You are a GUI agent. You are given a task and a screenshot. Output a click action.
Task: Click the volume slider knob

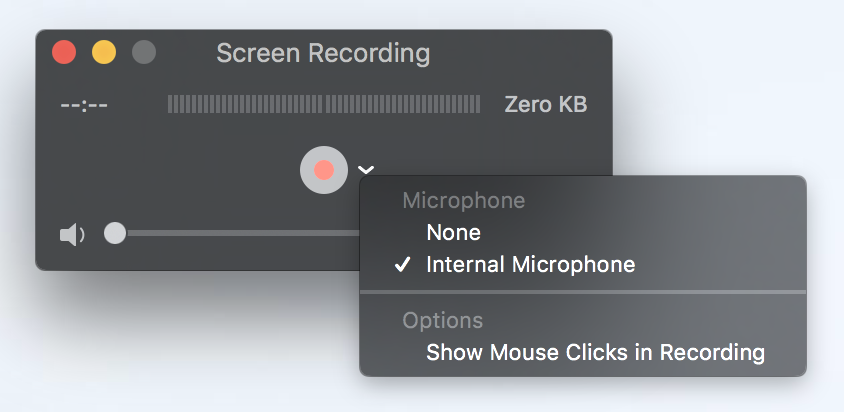[x=115, y=233]
